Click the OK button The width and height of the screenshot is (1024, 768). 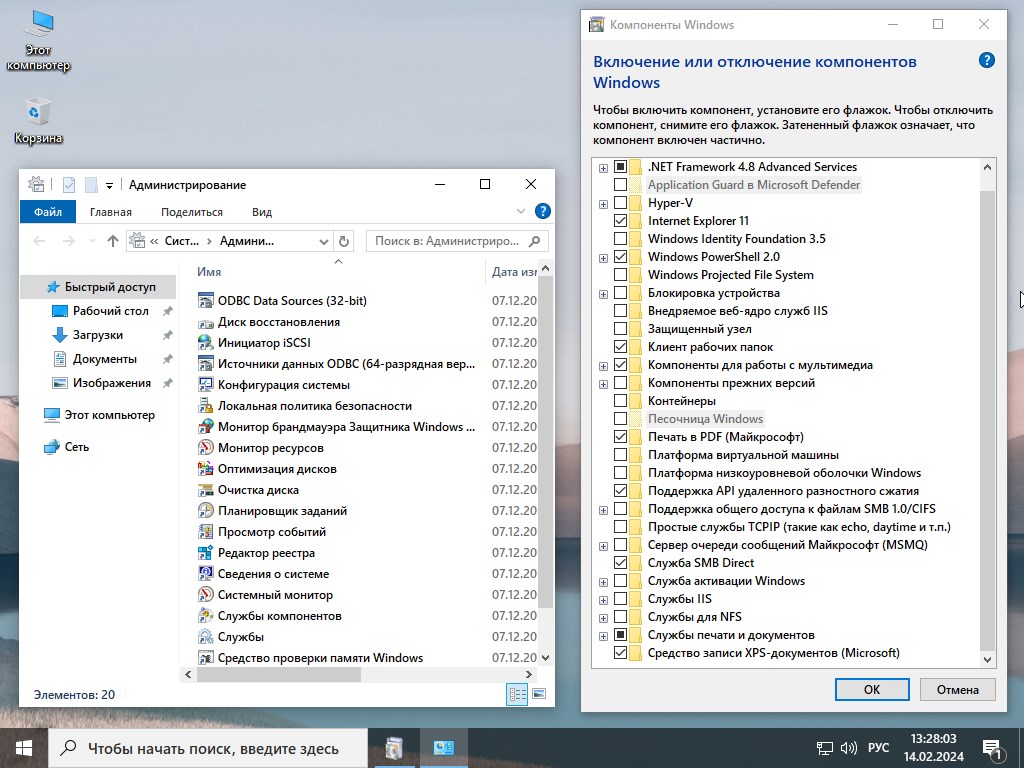point(872,689)
